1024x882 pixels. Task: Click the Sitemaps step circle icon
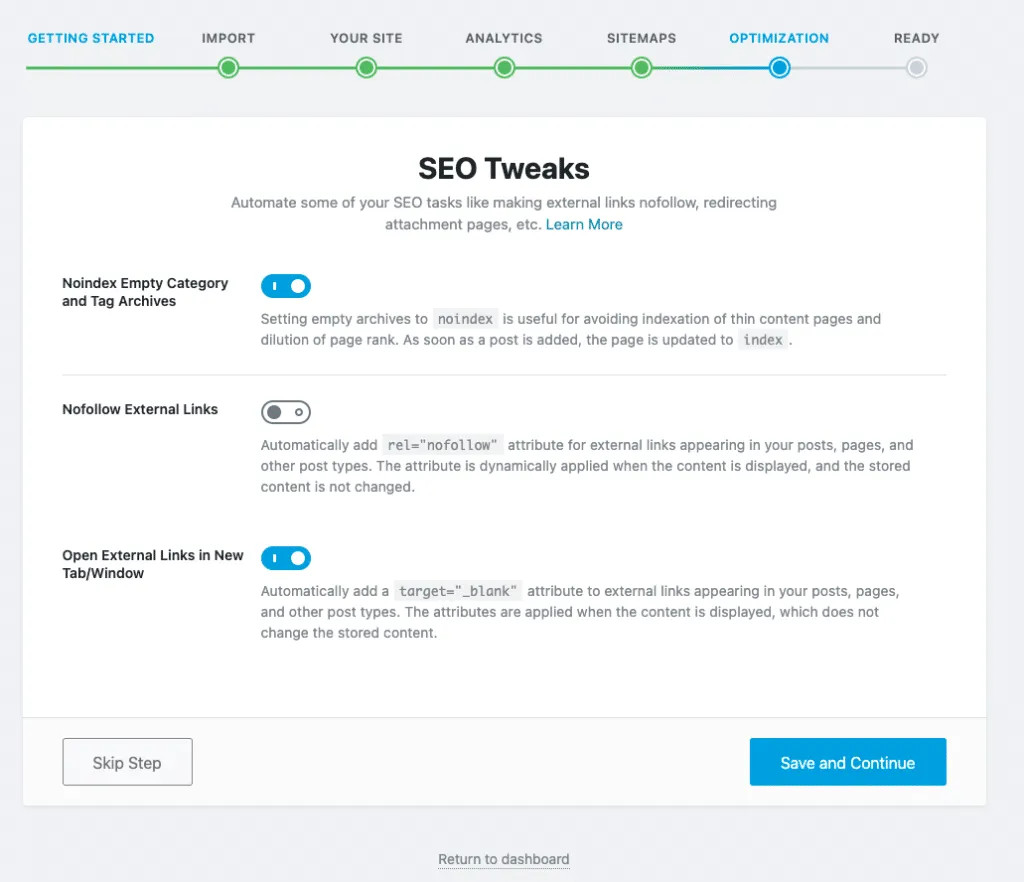641,68
